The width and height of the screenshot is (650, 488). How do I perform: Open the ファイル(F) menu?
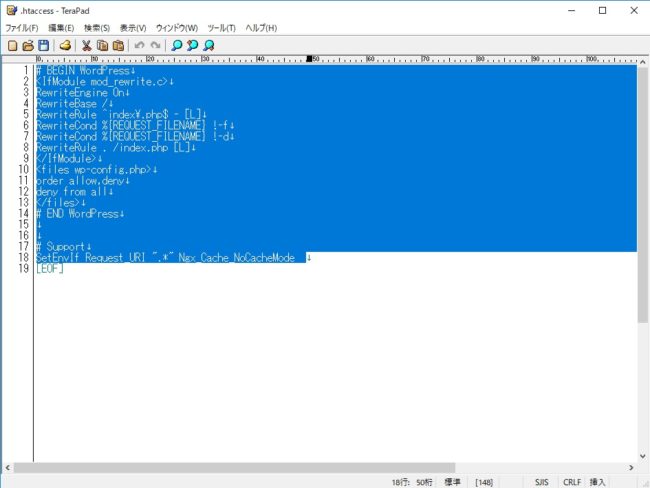[22, 28]
